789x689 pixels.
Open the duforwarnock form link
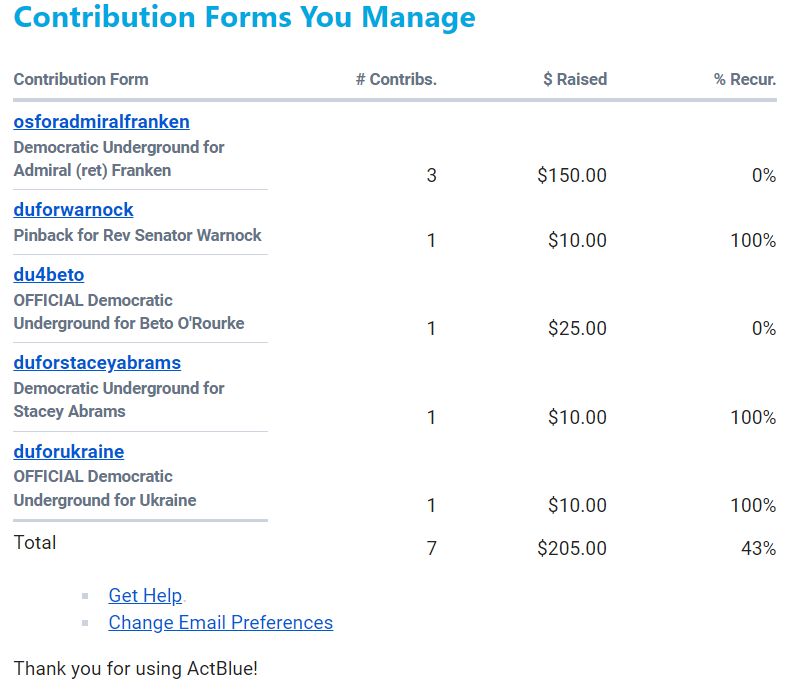click(x=73, y=210)
